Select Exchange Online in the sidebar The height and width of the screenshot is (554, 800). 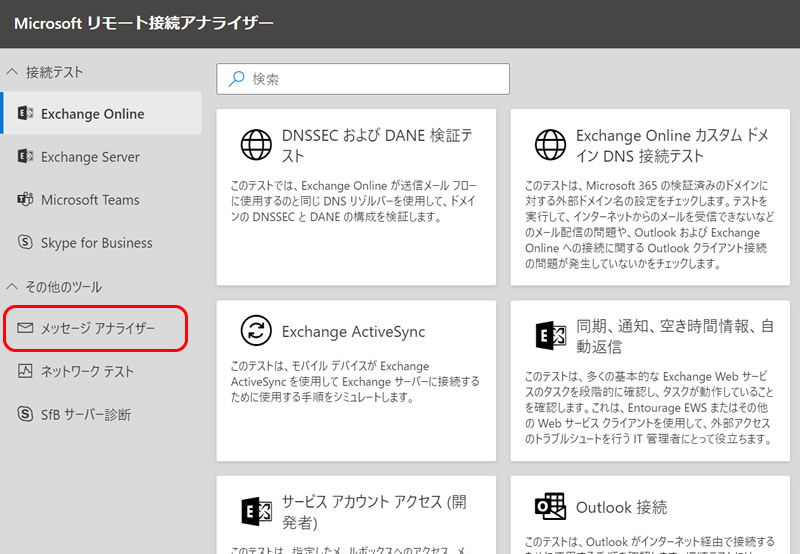pyautogui.click(x=92, y=114)
